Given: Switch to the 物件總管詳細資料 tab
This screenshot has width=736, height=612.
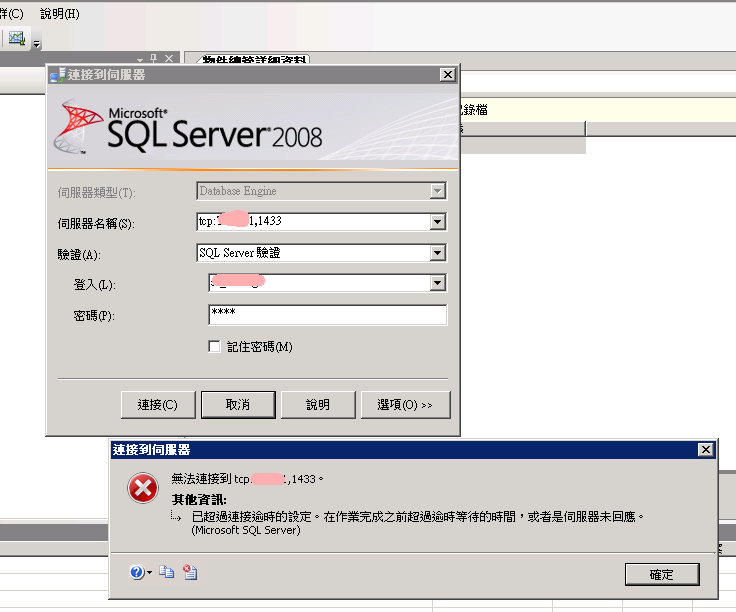Looking at the screenshot, I should coord(253,59).
